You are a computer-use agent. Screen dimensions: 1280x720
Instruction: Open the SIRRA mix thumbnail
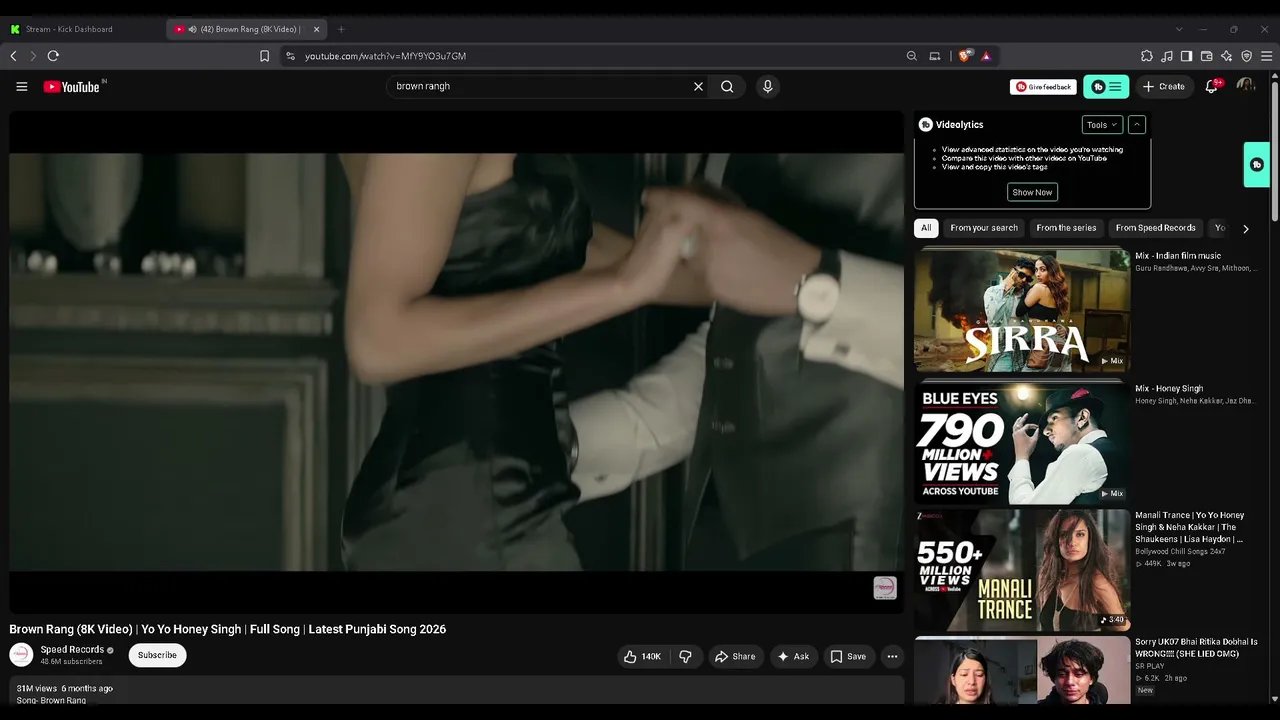1022,310
